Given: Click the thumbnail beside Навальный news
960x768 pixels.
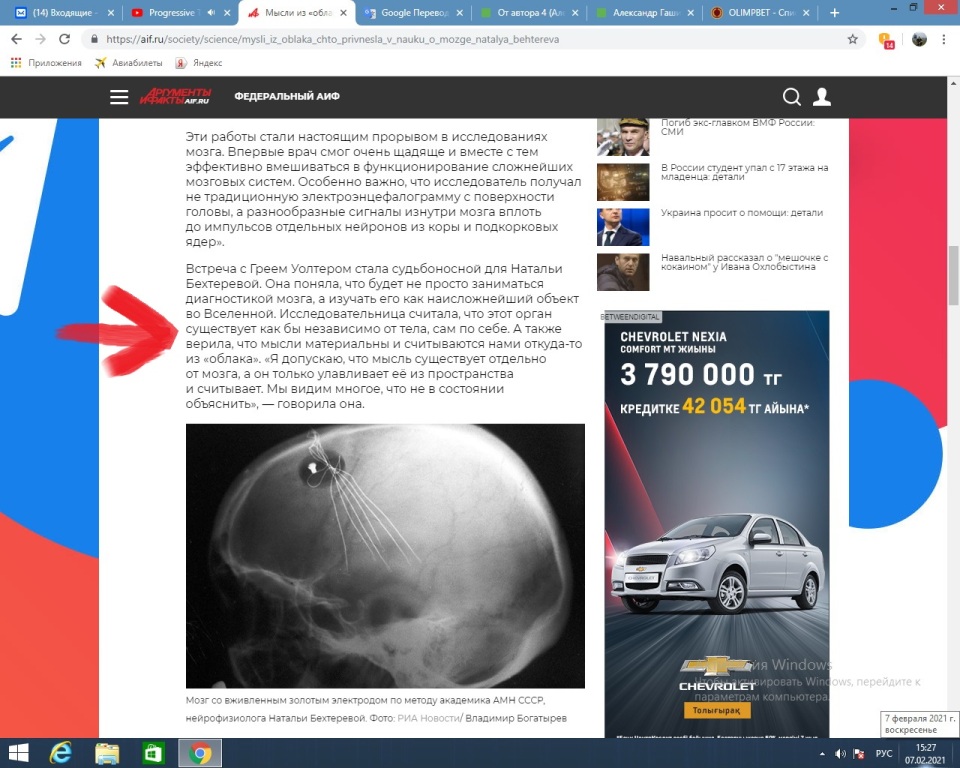Looking at the screenshot, I should pyautogui.click(x=623, y=272).
